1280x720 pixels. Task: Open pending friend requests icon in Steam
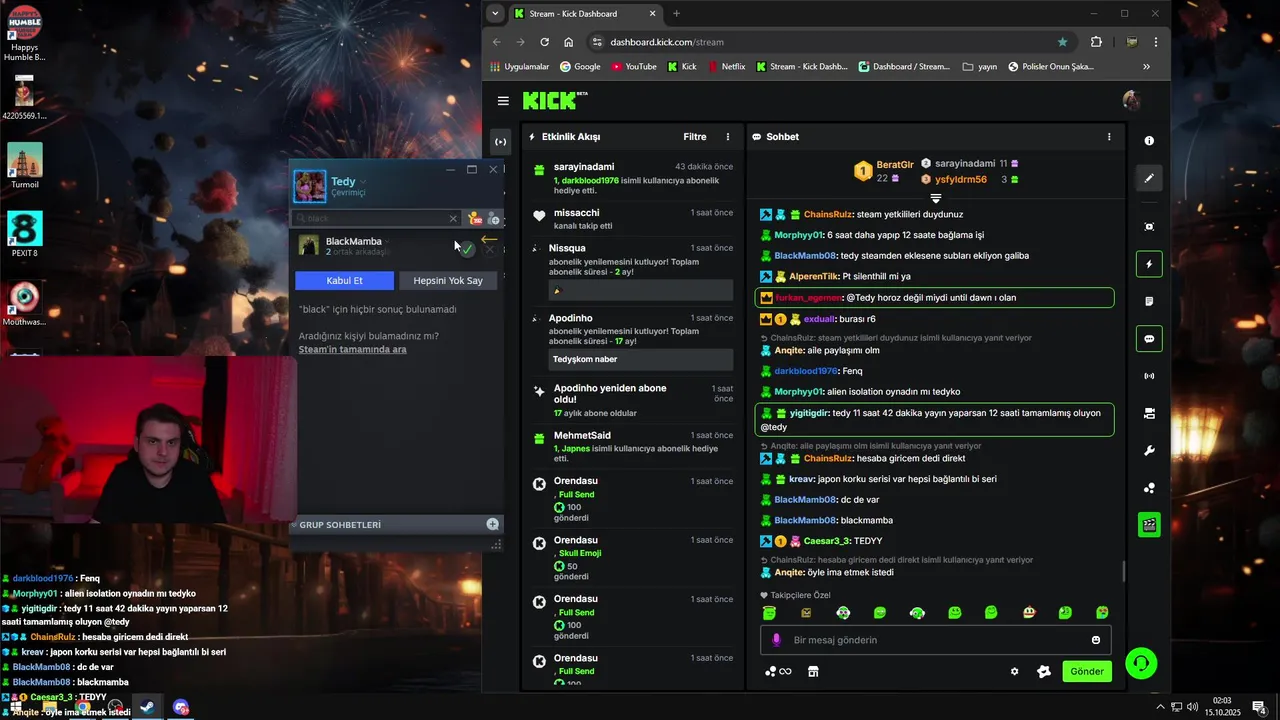pyautogui.click(x=475, y=218)
